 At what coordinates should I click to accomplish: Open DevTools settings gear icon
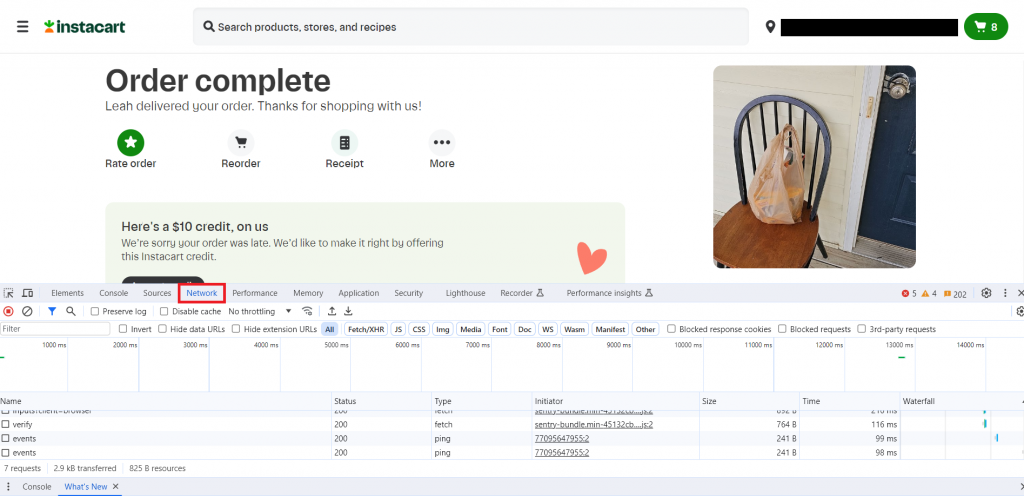tap(986, 293)
